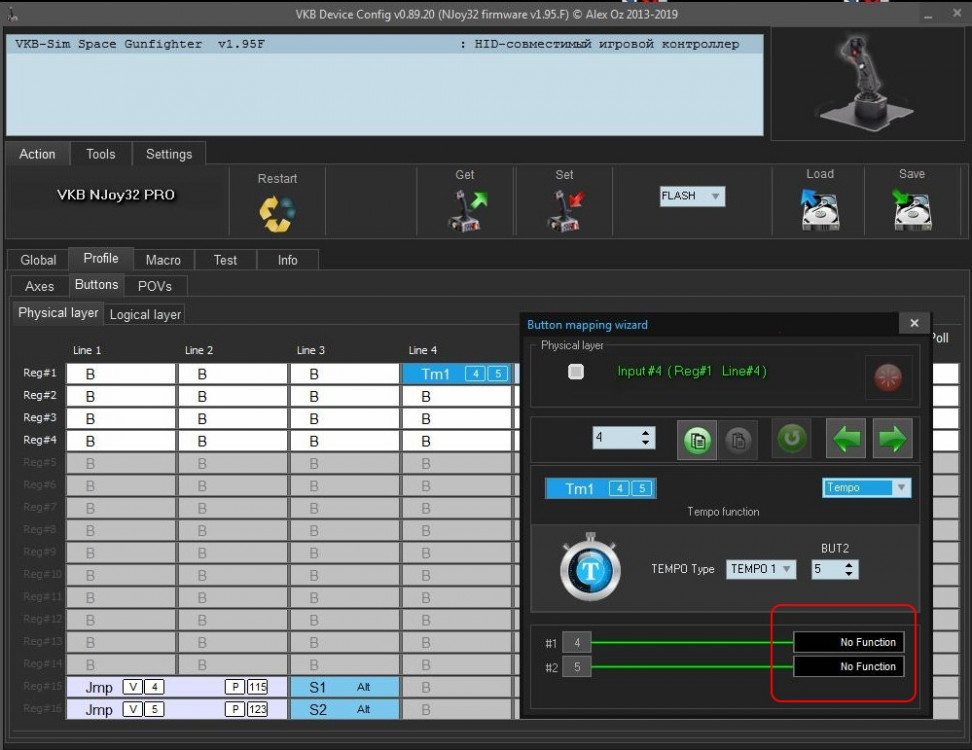Click the Get settings from joystick icon
This screenshot has width=972, height=750.
[x=465, y=210]
